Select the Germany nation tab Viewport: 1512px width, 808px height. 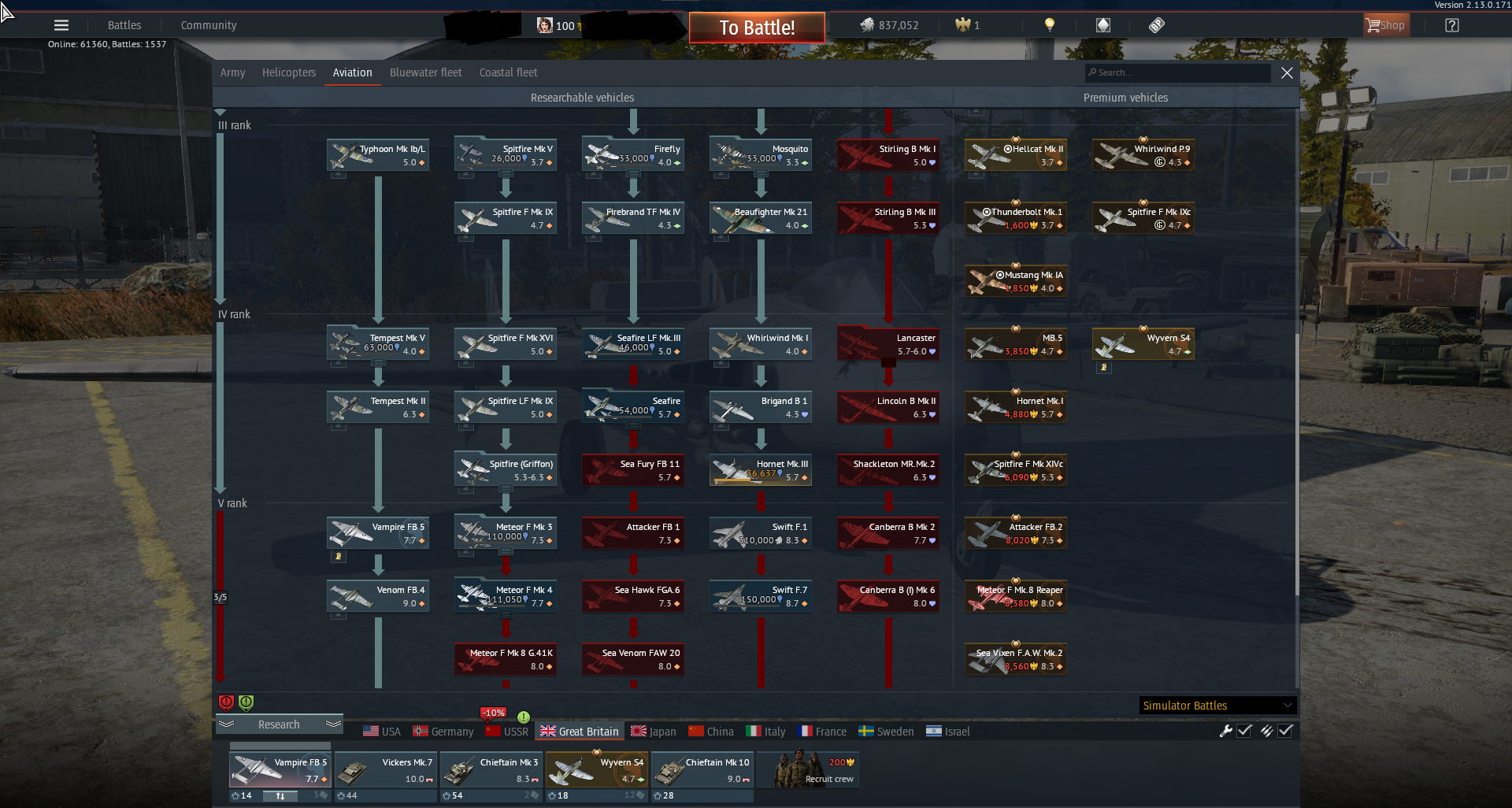443,732
